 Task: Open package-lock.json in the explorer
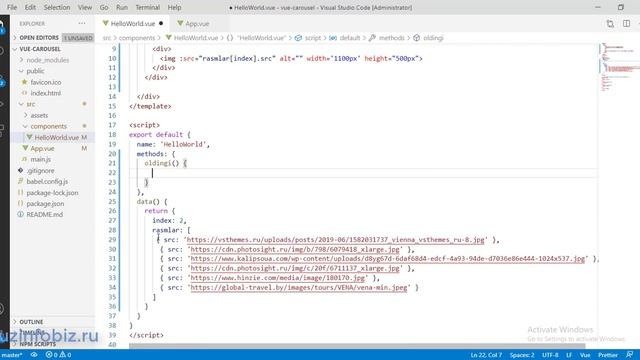[52, 193]
